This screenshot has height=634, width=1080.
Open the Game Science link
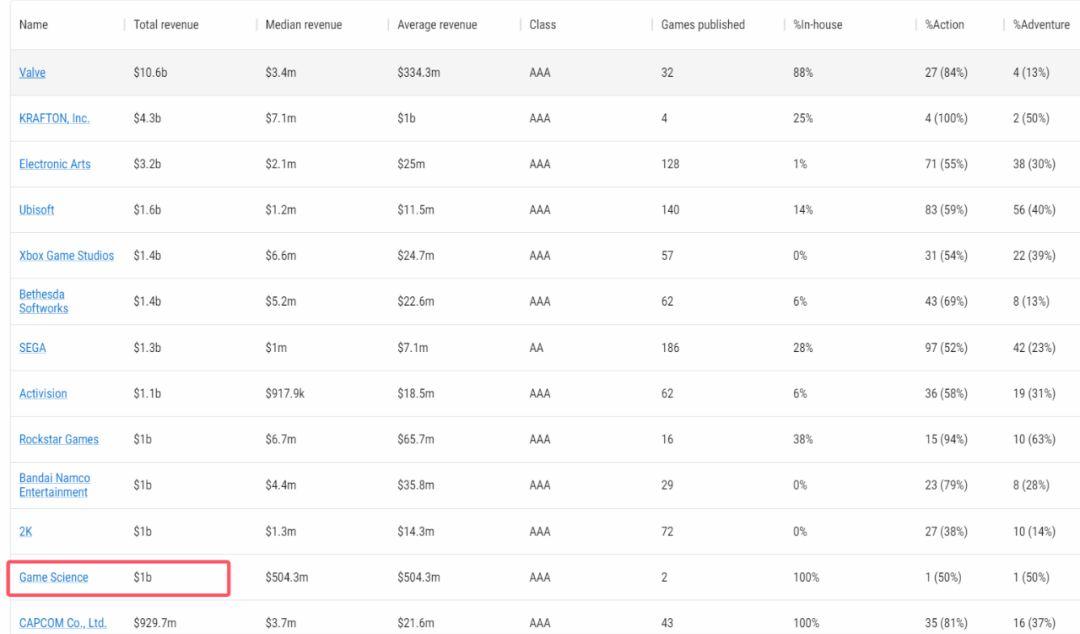click(54, 577)
